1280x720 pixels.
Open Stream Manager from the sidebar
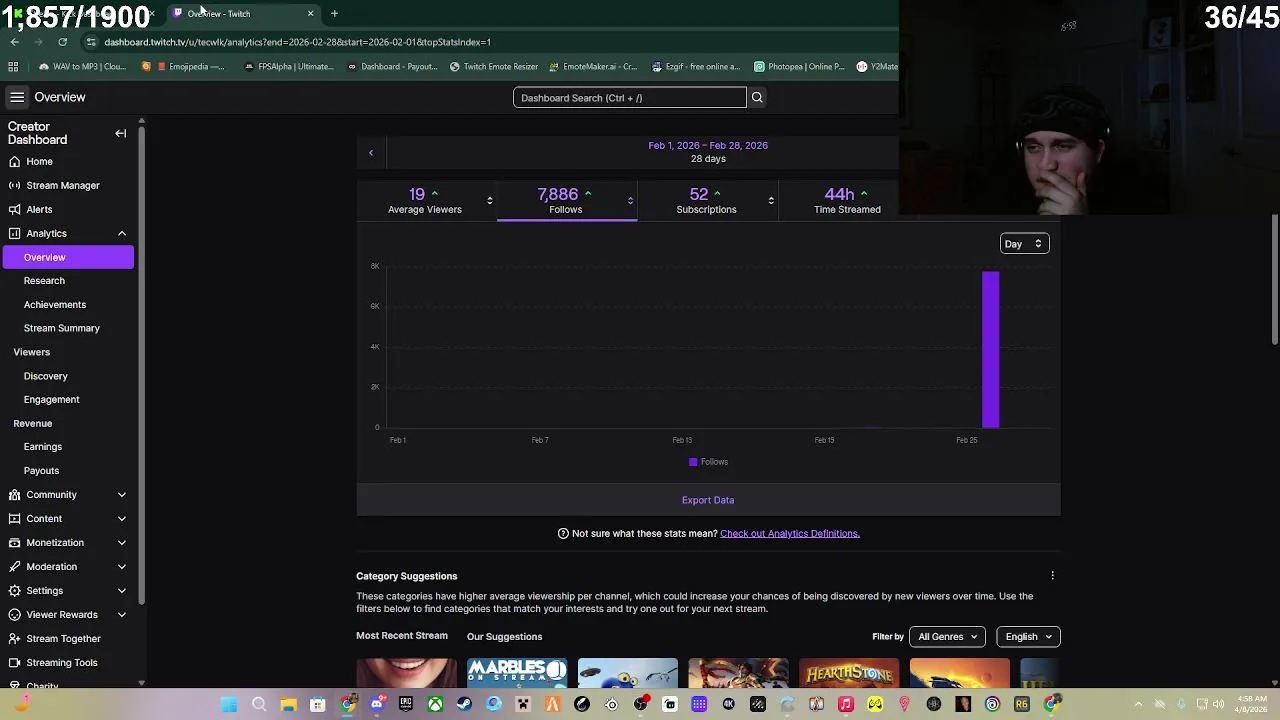[63, 185]
